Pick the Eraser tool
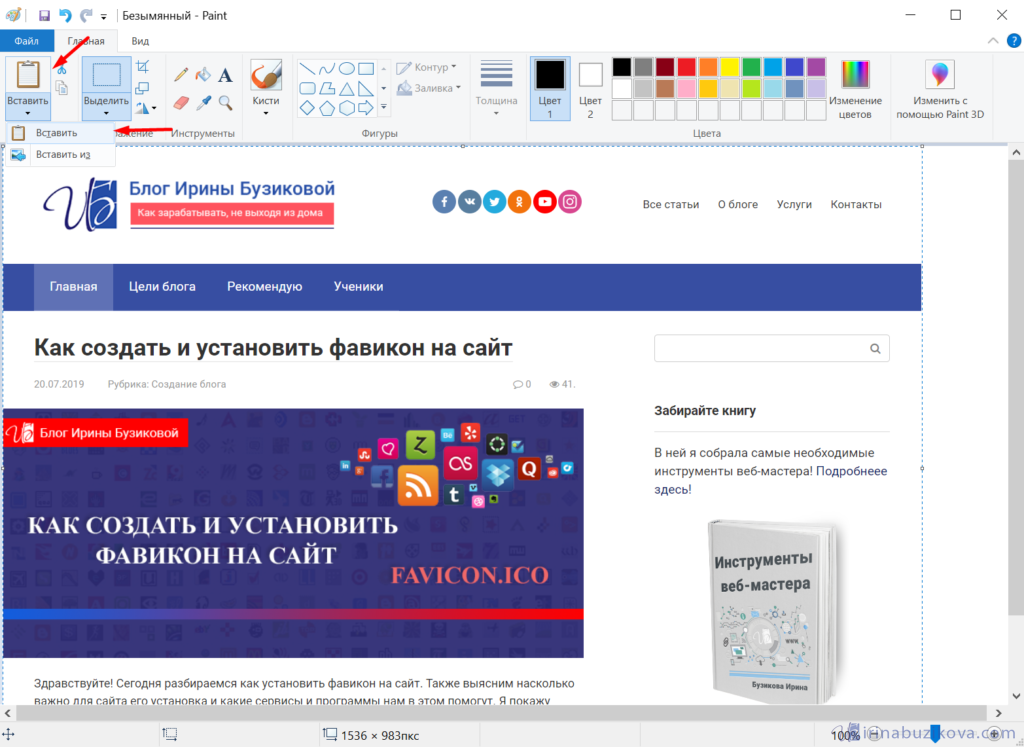 (x=181, y=102)
